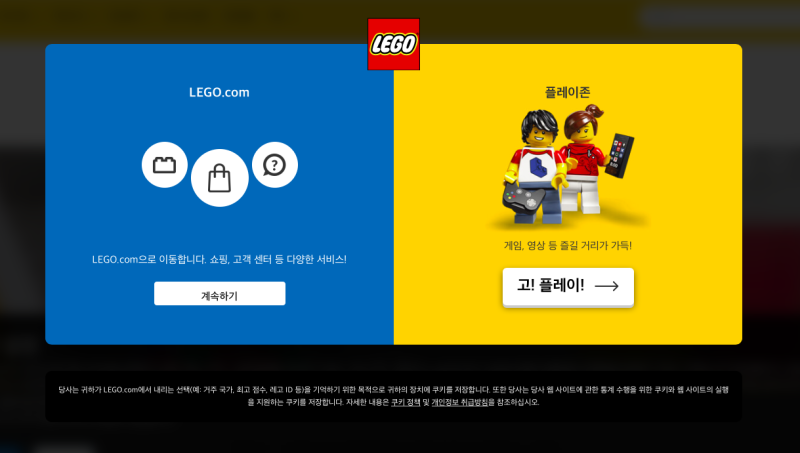800x453 pixels.
Task: Click the smartphone held by the minifigure
Action: [x=619, y=155]
